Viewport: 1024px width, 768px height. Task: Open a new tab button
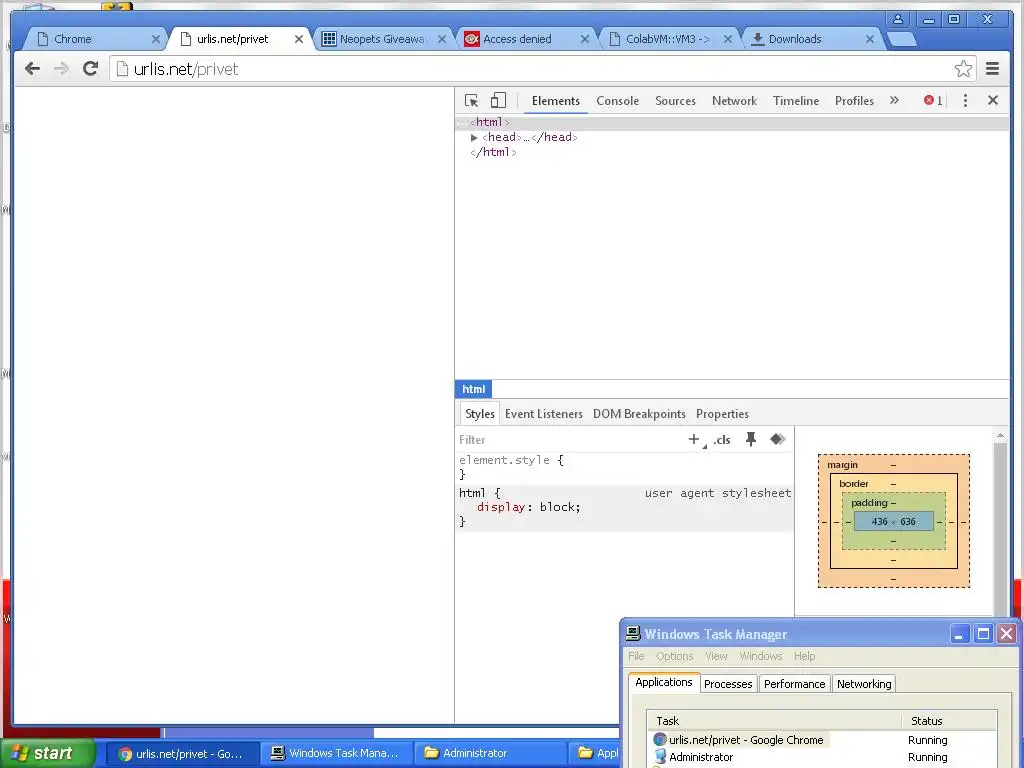pyautogui.click(x=902, y=40)
